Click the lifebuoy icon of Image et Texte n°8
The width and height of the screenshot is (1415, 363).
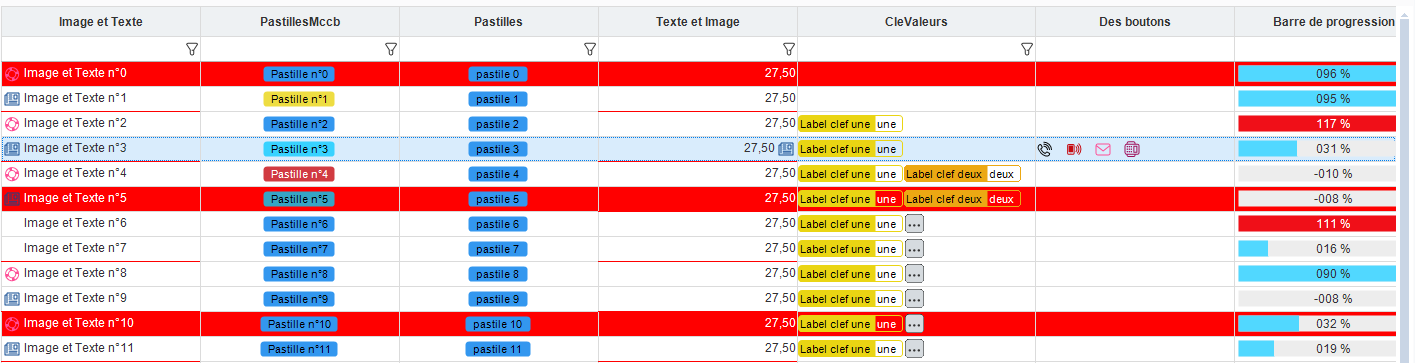click(x=12, y=274)
